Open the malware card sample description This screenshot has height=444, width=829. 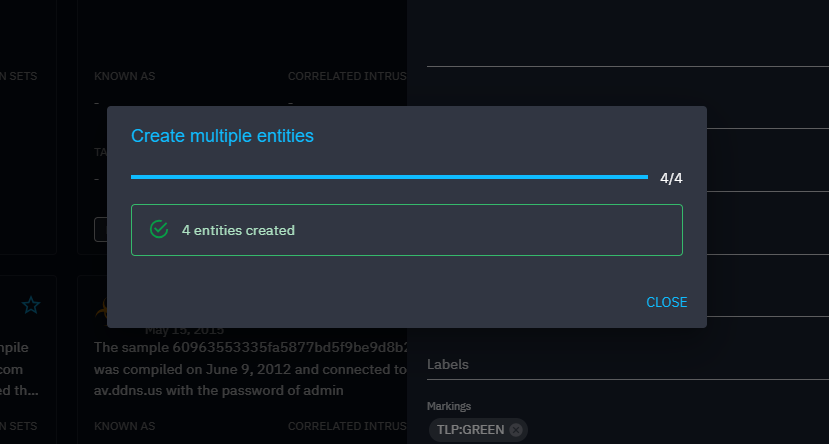click(250, 348)
